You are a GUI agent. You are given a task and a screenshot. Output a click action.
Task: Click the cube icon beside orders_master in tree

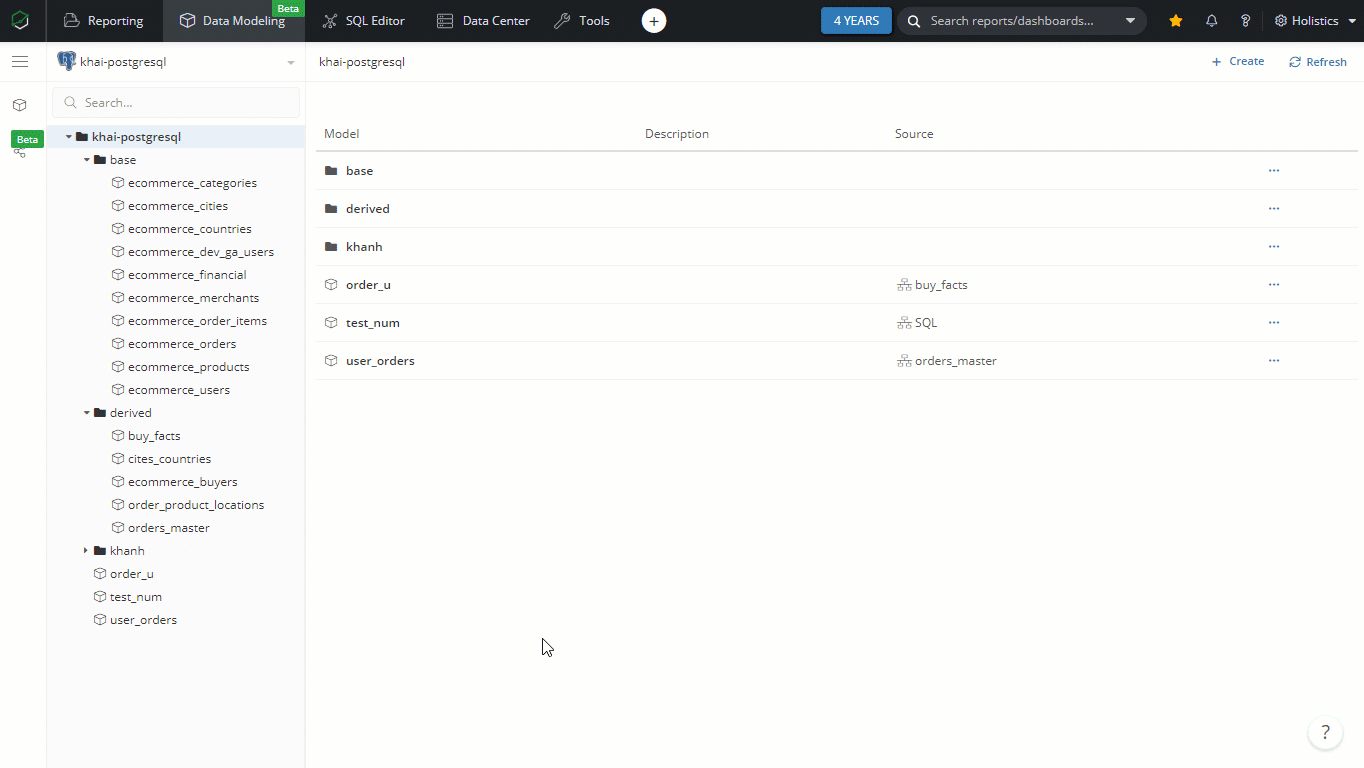click(118, 528)
